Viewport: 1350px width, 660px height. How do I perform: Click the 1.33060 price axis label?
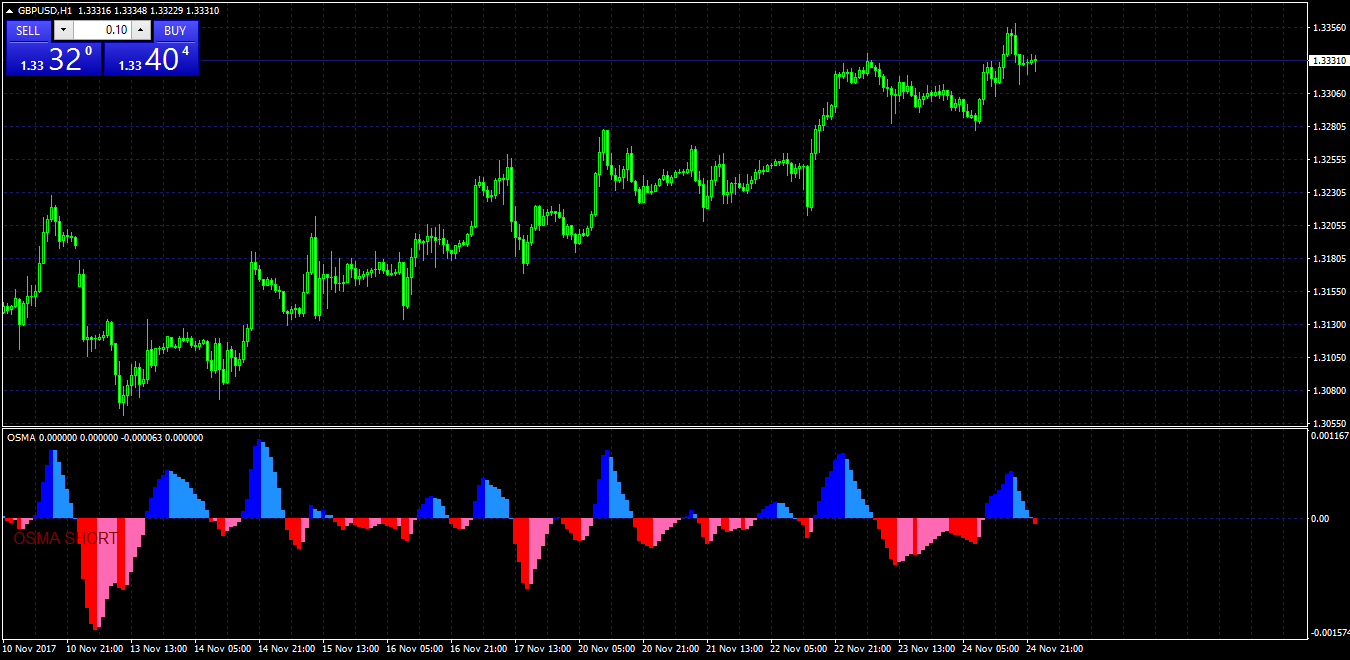click(x=1327, y=94)
